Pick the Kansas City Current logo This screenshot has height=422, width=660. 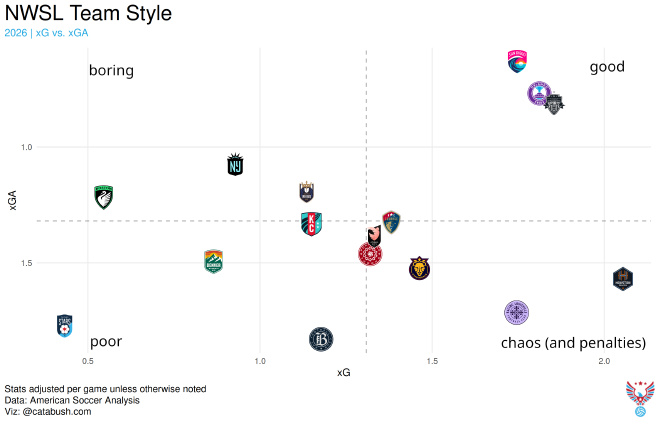(311, 224)
